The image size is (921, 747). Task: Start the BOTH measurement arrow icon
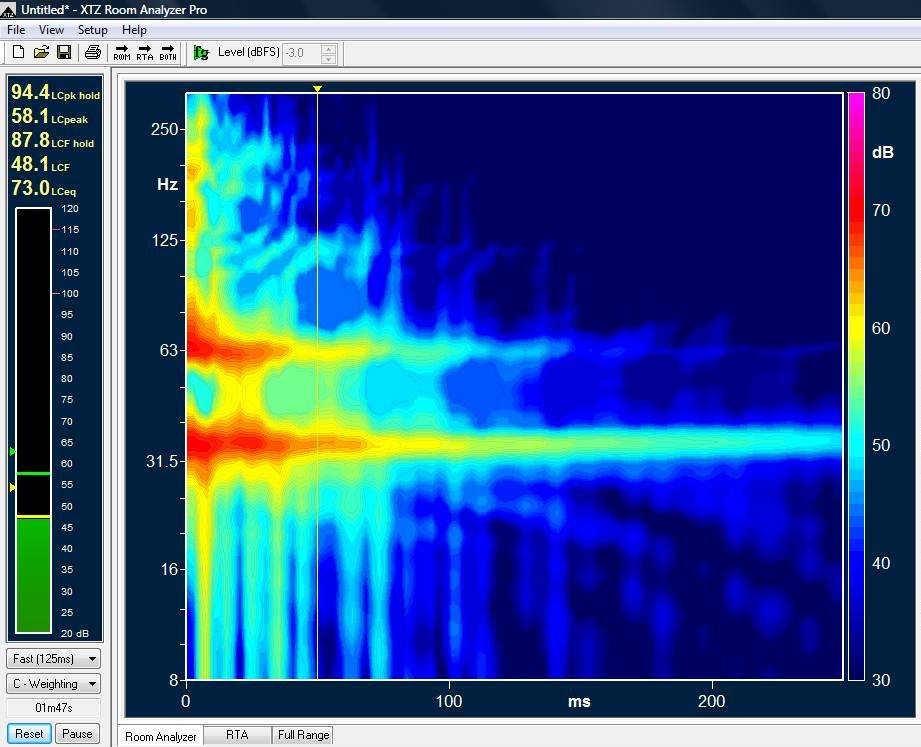168,53
